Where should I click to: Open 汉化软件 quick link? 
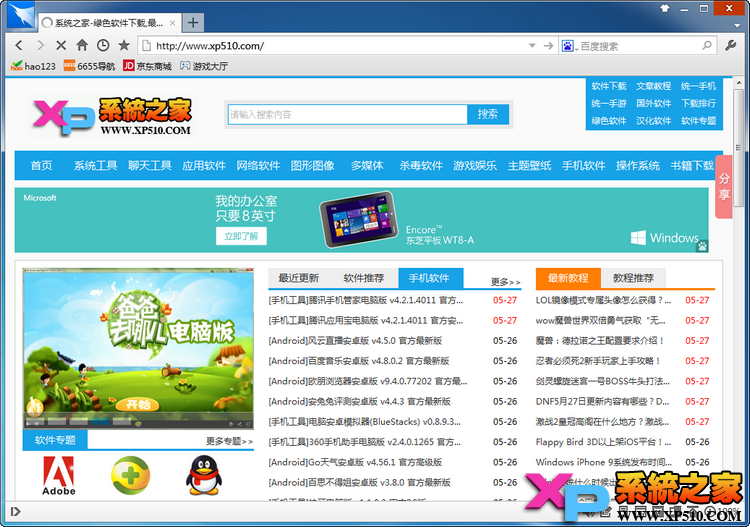coord(653,121)
